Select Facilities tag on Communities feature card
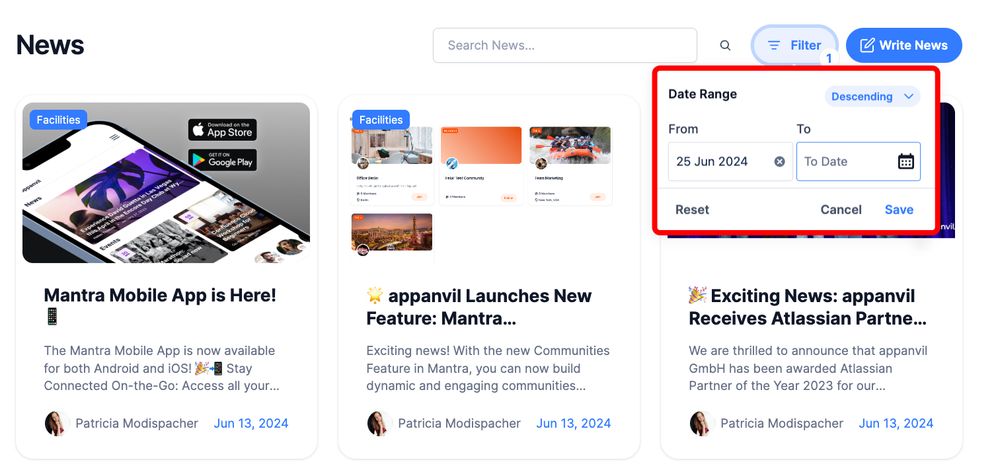Image resolution: width=998 pixels, height=476 pixels. [x=381, y=120]
